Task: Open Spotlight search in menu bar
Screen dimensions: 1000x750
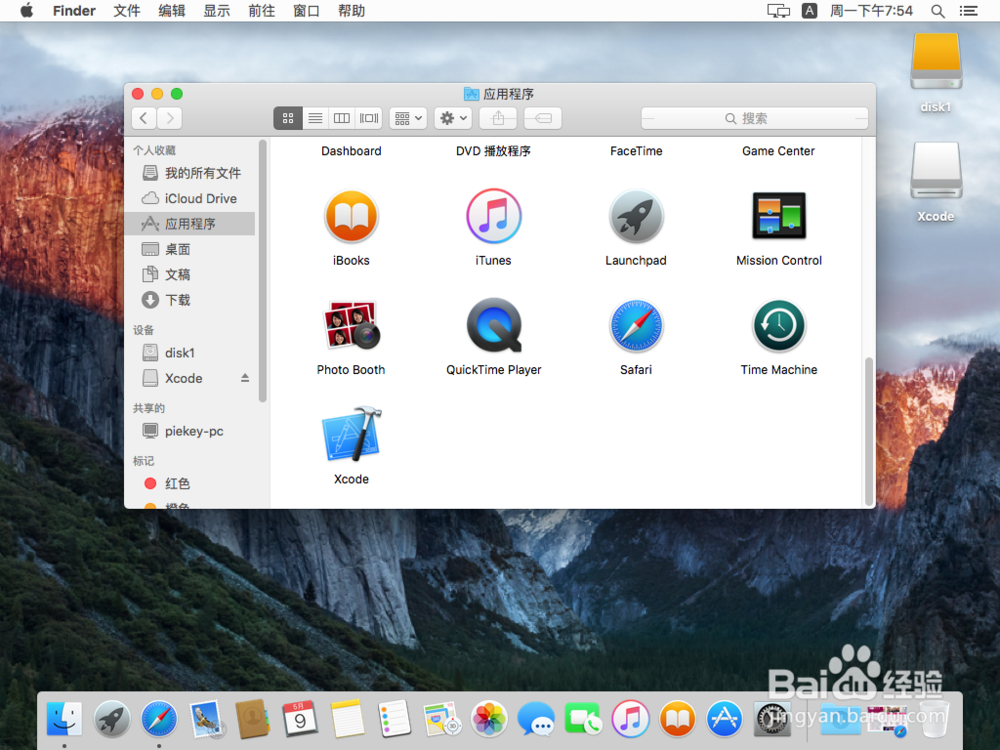Action: 938,11
